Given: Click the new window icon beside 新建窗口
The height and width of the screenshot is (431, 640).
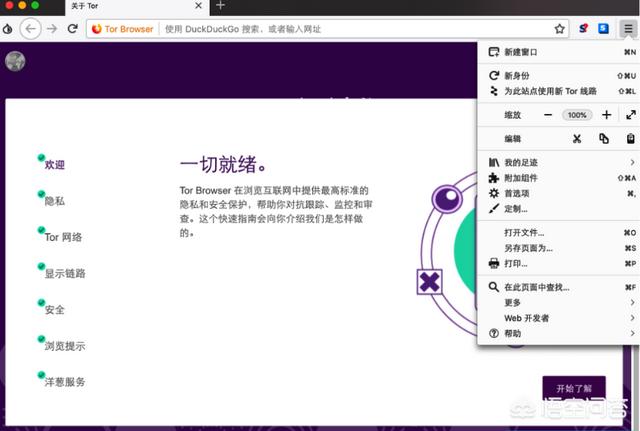Looking at the screenshot, I should coord(494,52).
